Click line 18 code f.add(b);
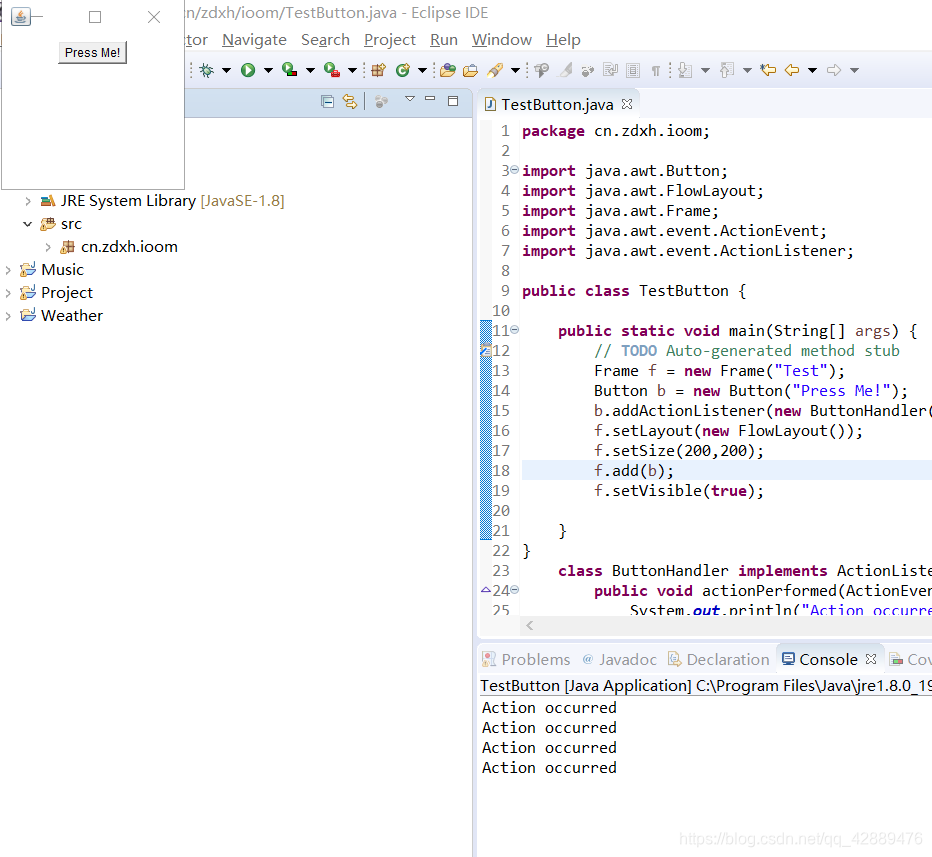The width and height of the screenshot is (932, 857). click(634, 471)
